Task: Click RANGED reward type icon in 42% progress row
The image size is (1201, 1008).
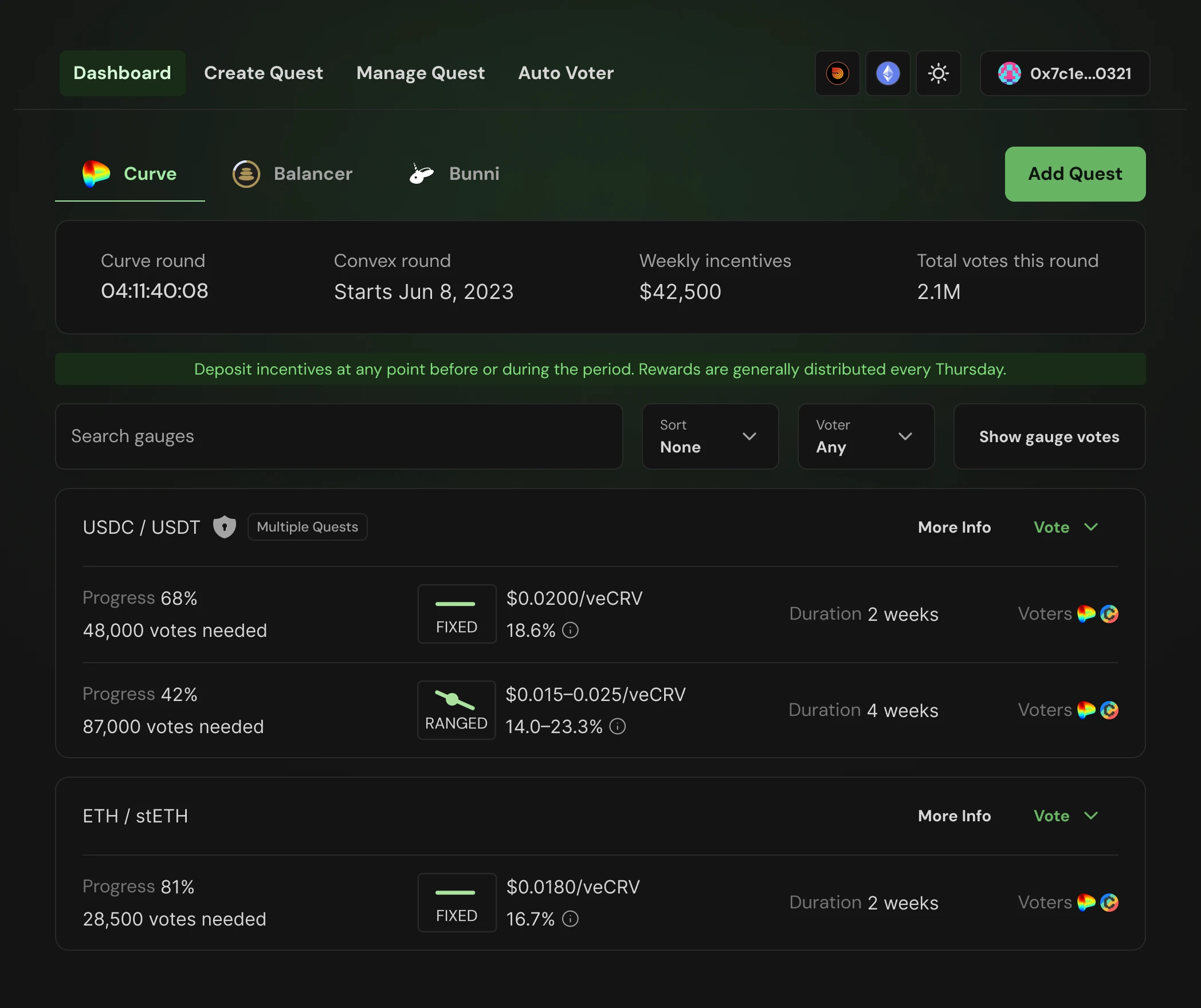Action: pos(457,710)
